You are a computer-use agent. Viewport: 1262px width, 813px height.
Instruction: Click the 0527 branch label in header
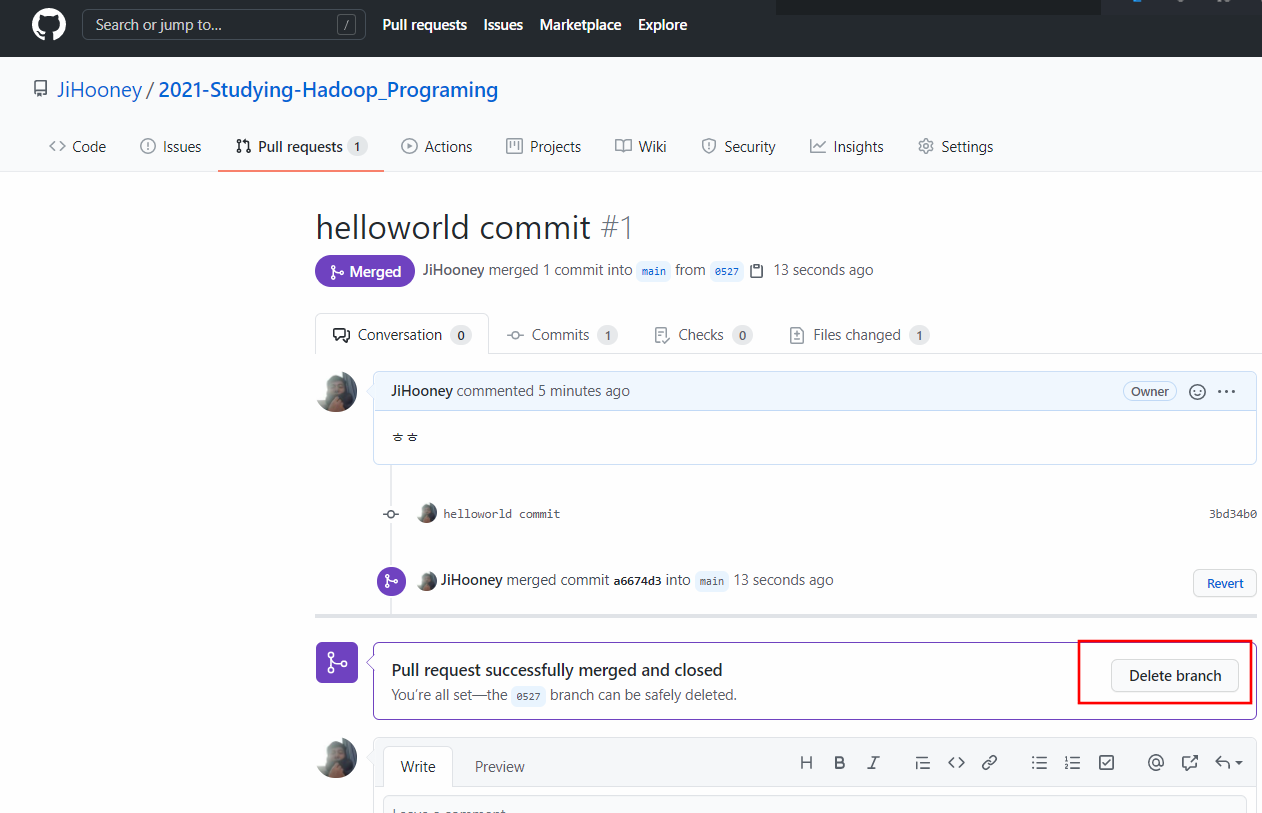(726, 271)
